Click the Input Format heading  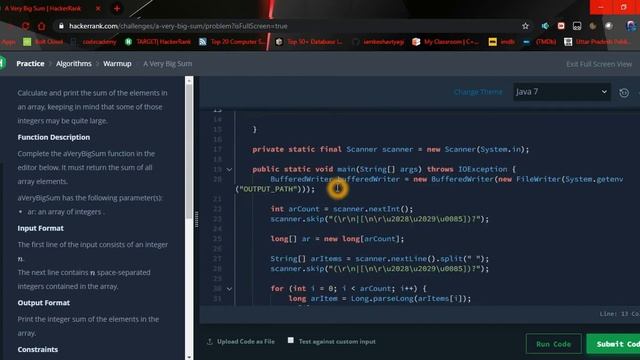click(40, 228)
